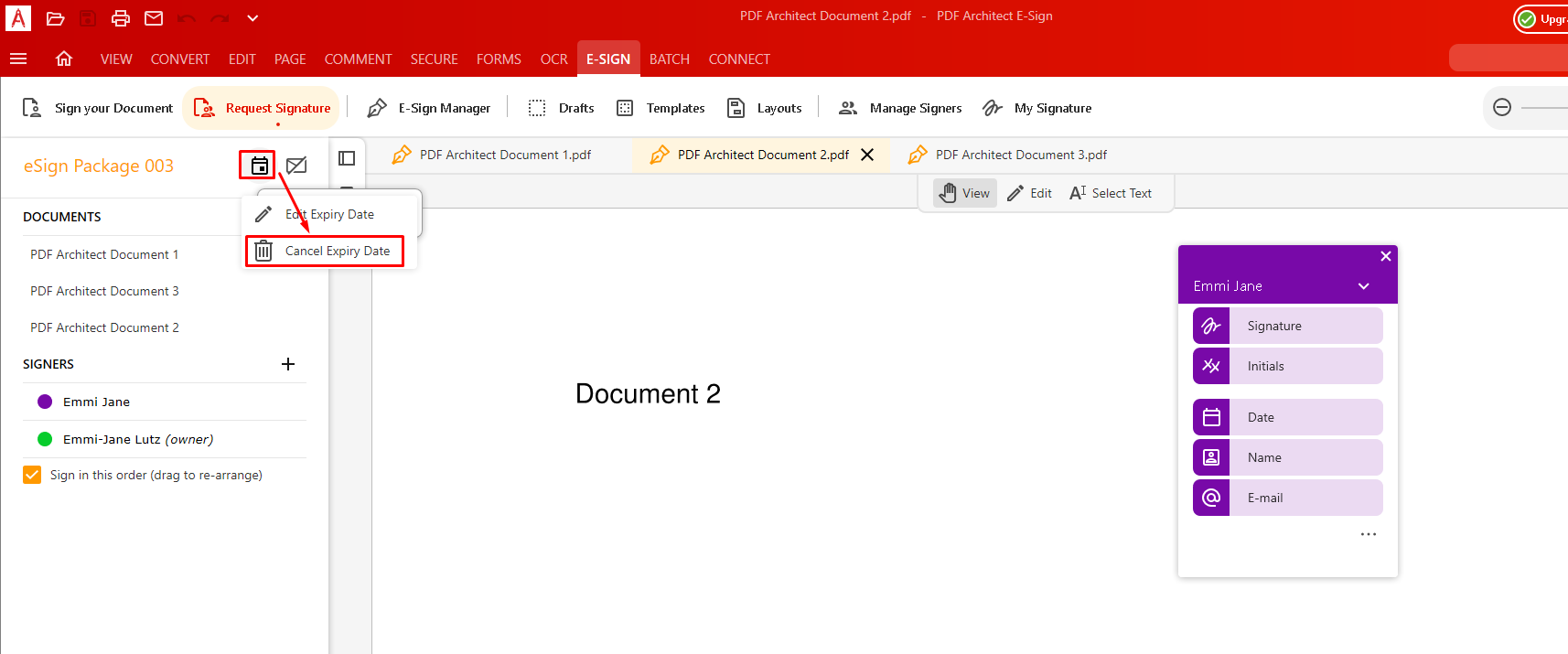
Task: Switch to PDF Architect Document 3.pdf tab
Action: [1008, 155]
